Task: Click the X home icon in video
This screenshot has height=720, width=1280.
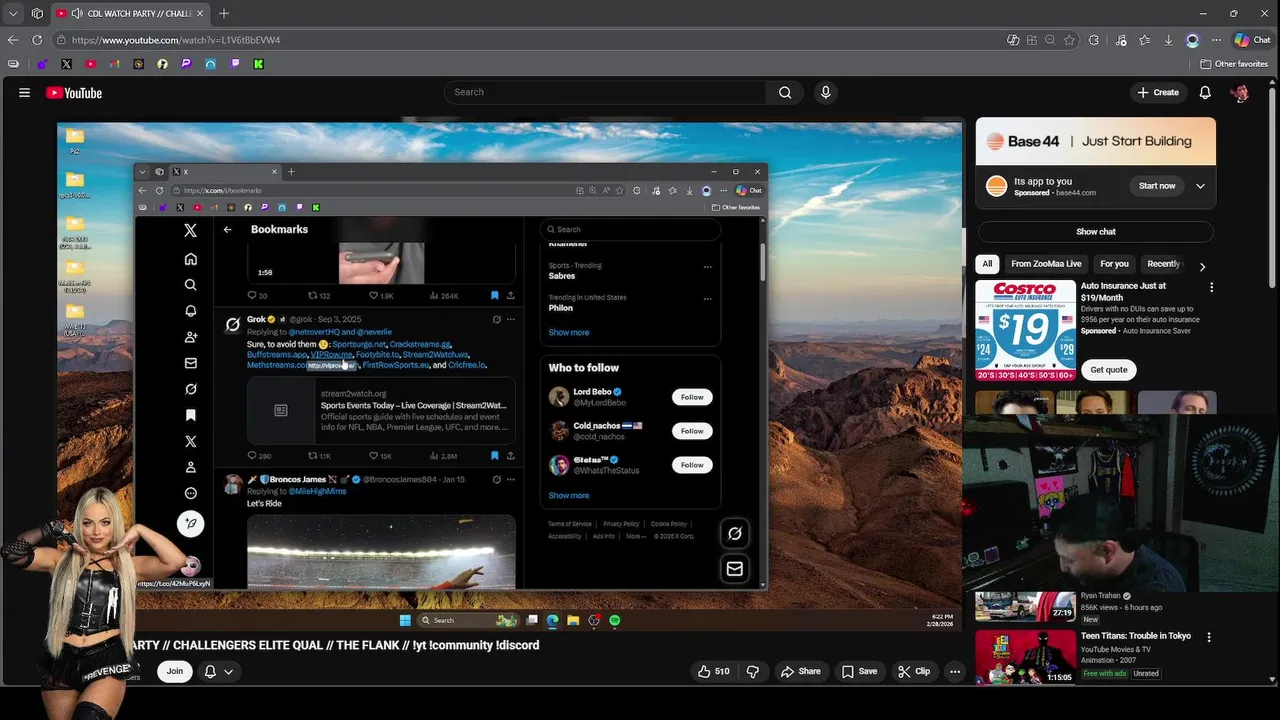Action: (191, 259)
